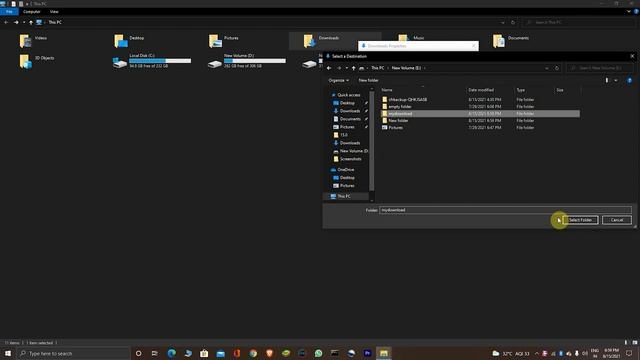Select the New folder row in the list

tap(480, 120)
